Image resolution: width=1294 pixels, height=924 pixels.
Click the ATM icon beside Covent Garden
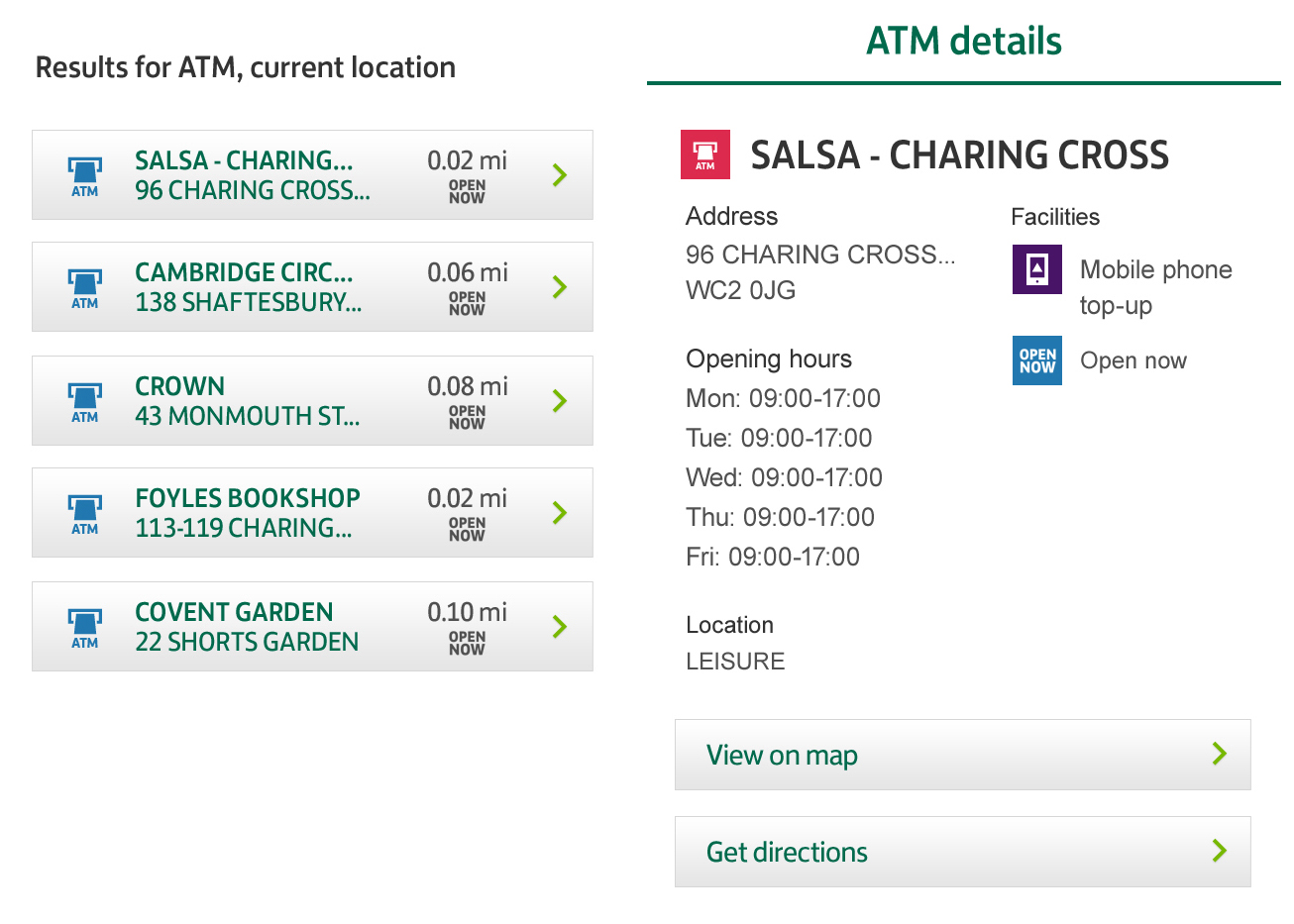[85, 627]
